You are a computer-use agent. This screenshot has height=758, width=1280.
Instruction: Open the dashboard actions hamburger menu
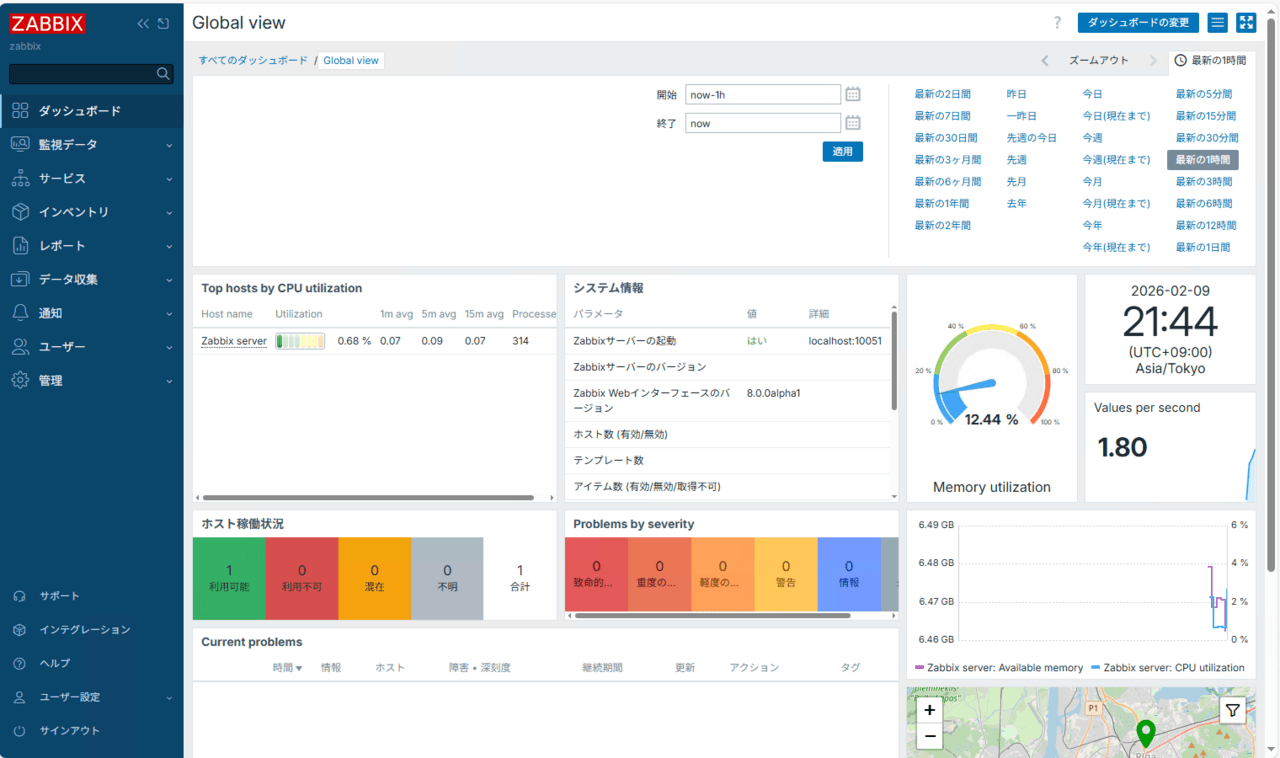point(1217,23)
